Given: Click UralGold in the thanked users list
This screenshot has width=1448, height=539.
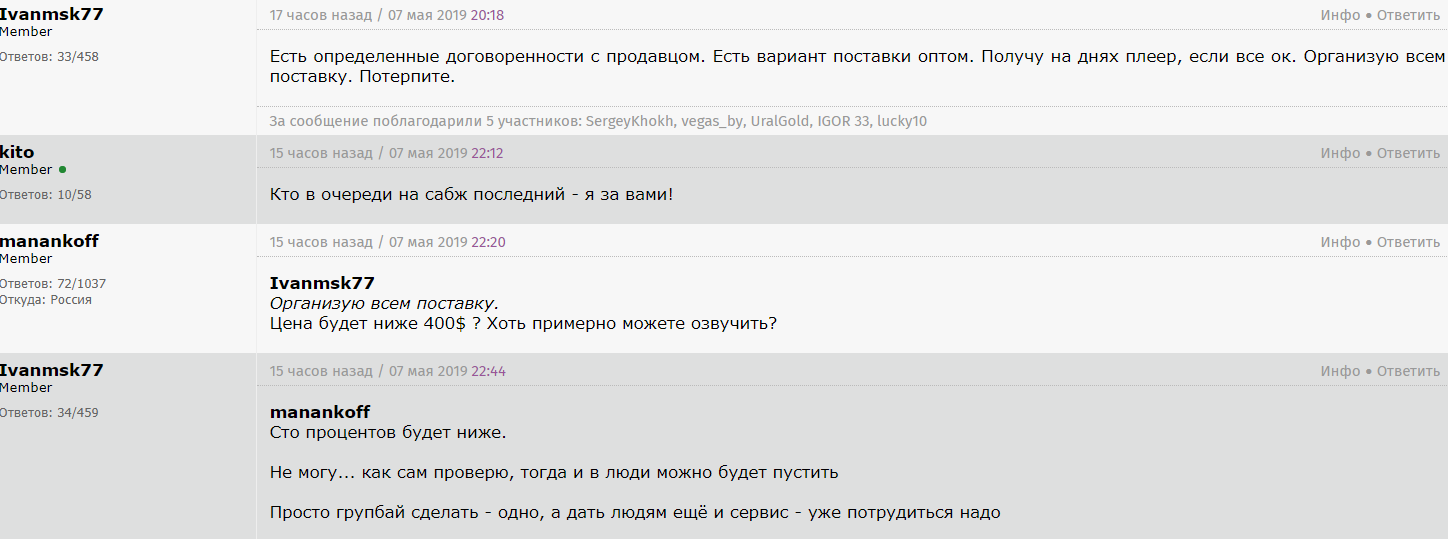Looking at the screenshot, I should point(779,122).
